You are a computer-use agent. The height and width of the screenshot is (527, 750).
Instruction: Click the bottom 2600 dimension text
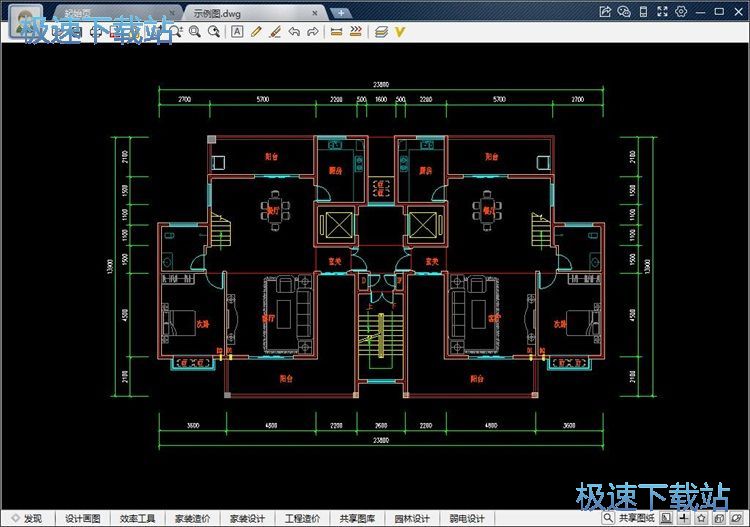[381, 425]
